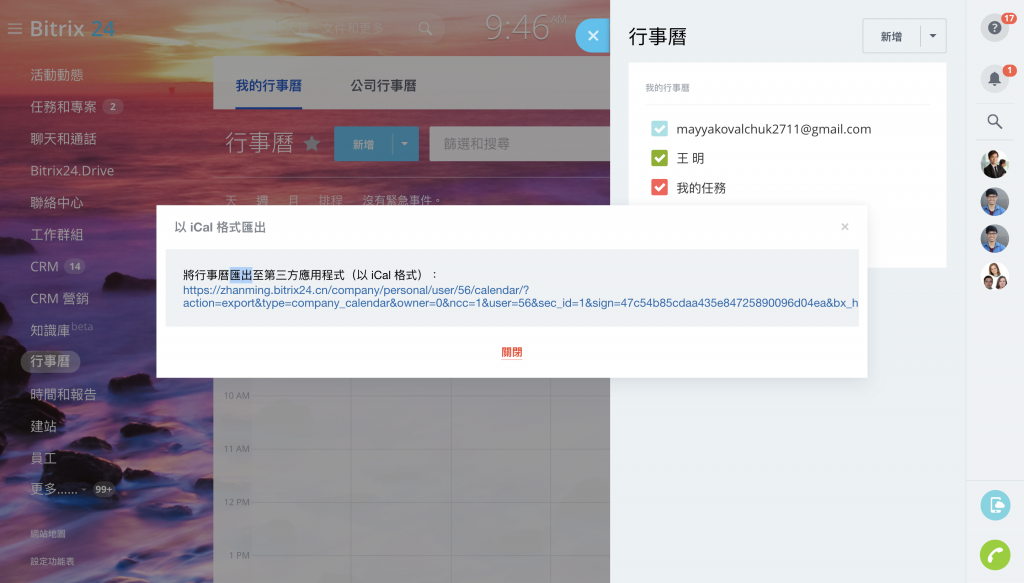Open the 網站地圖 link at sidebar bottom

48,533
